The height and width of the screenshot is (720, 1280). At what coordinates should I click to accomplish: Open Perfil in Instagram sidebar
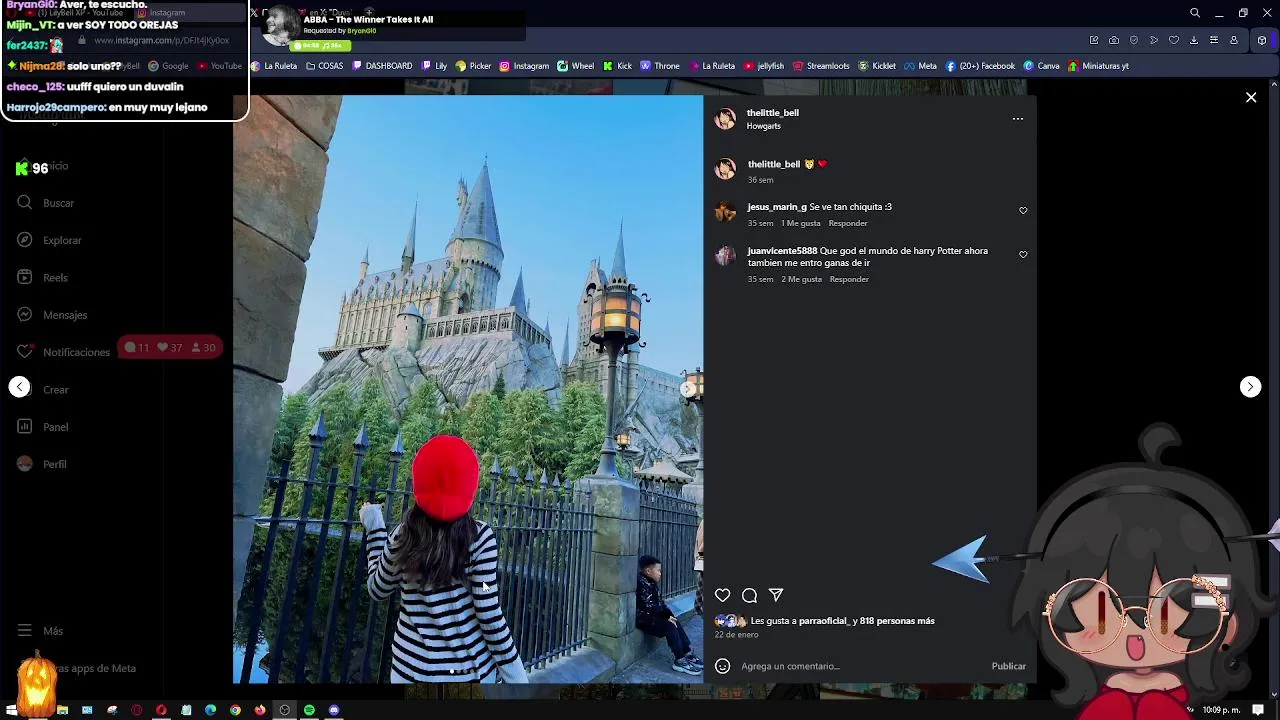click(42, 464)
